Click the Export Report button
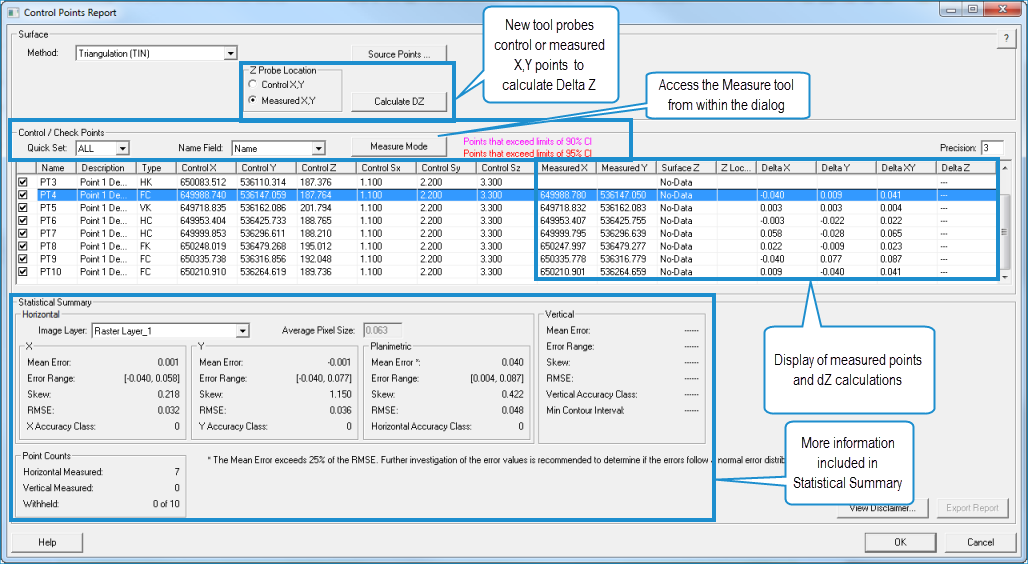This screenshot has width=1028, height=564. tap(972, 508)
